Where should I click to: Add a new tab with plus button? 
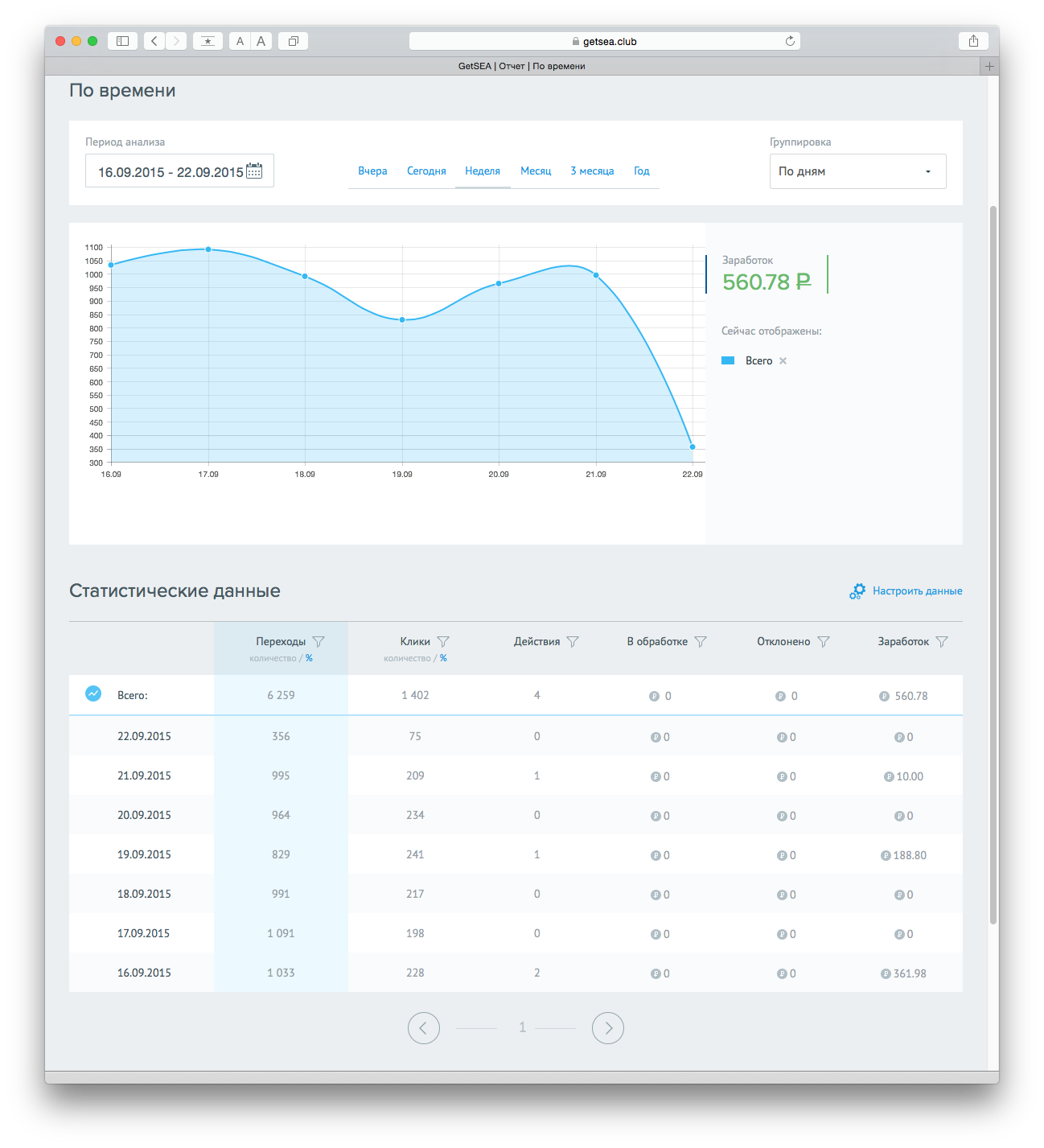(x=989, y=66)
